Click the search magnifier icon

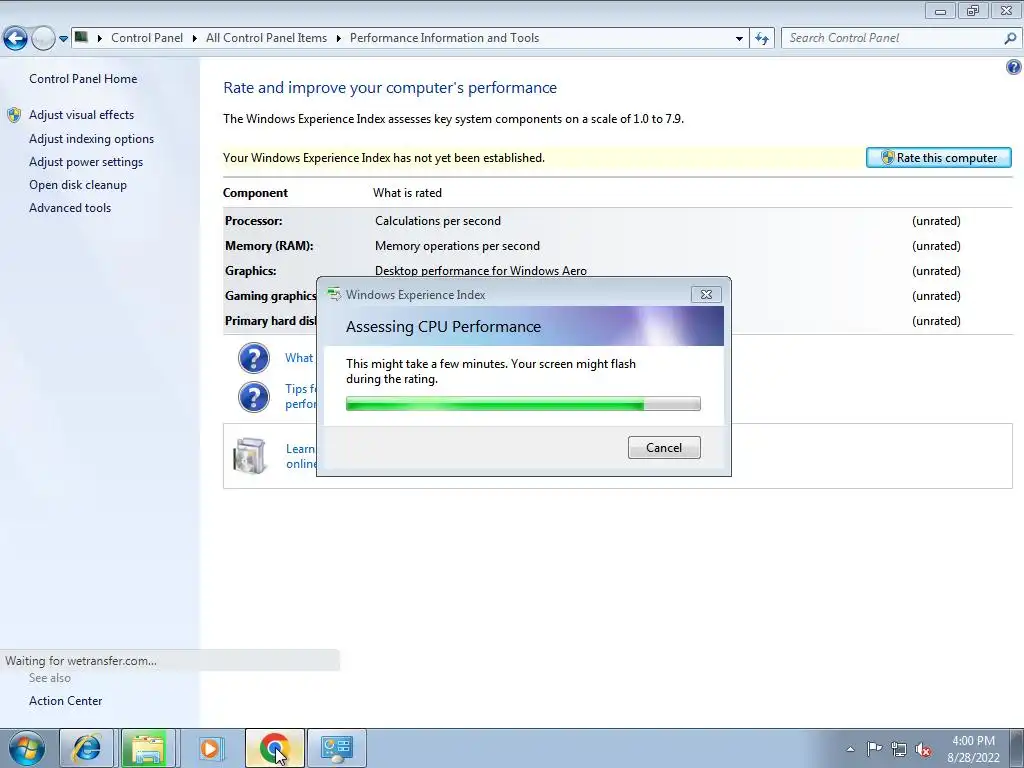click(1010, 38)
